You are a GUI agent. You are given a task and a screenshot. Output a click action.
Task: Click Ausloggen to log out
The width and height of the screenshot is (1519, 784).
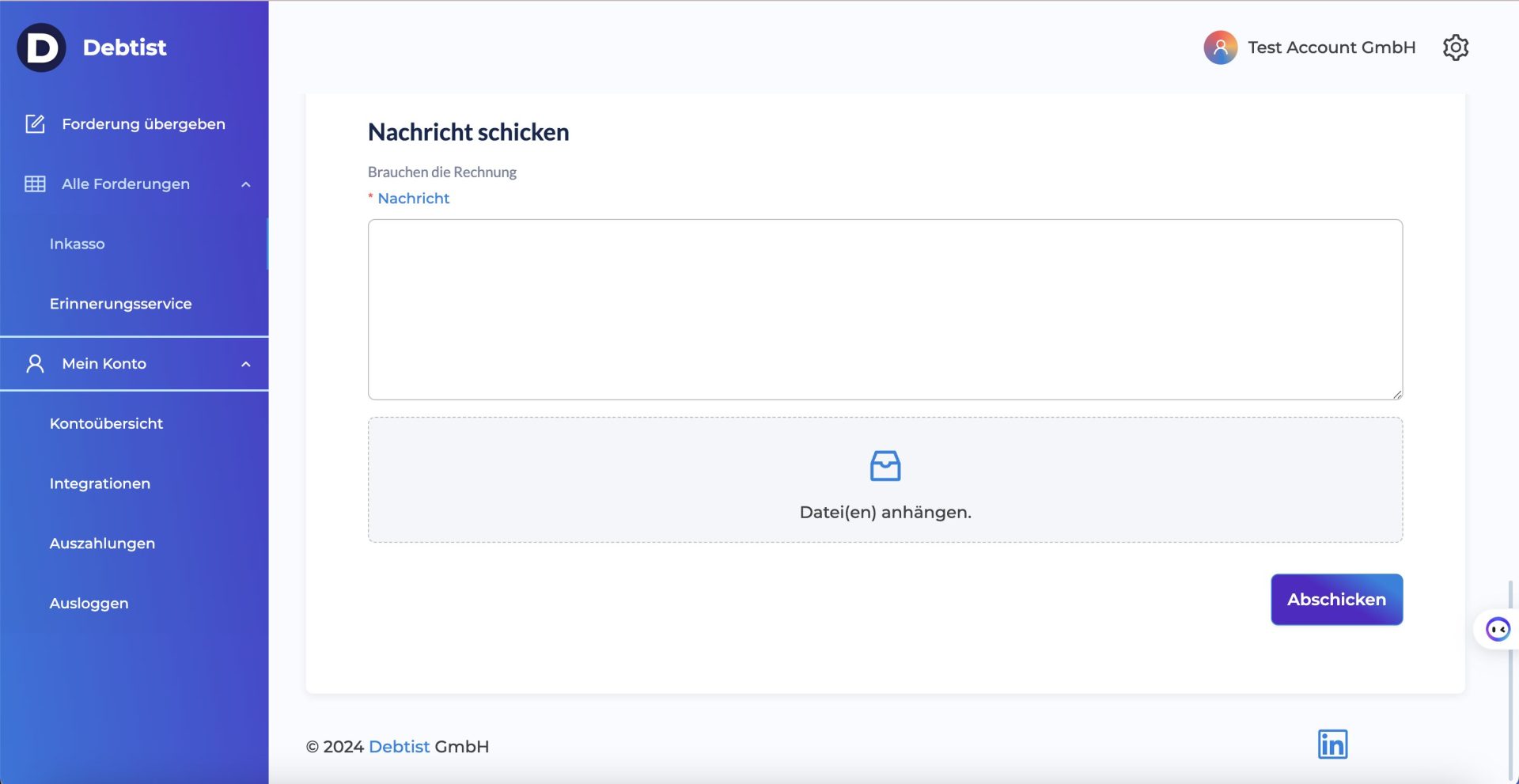coord(89,604)
